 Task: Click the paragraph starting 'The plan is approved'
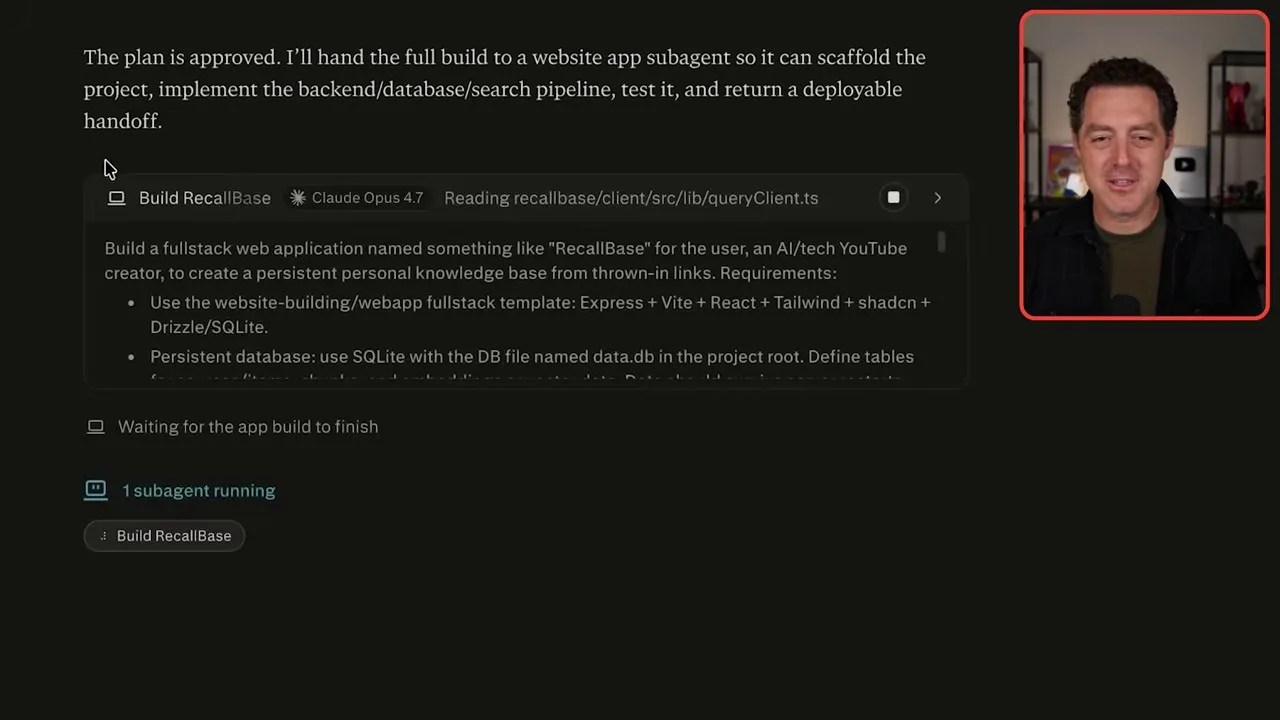505,89
